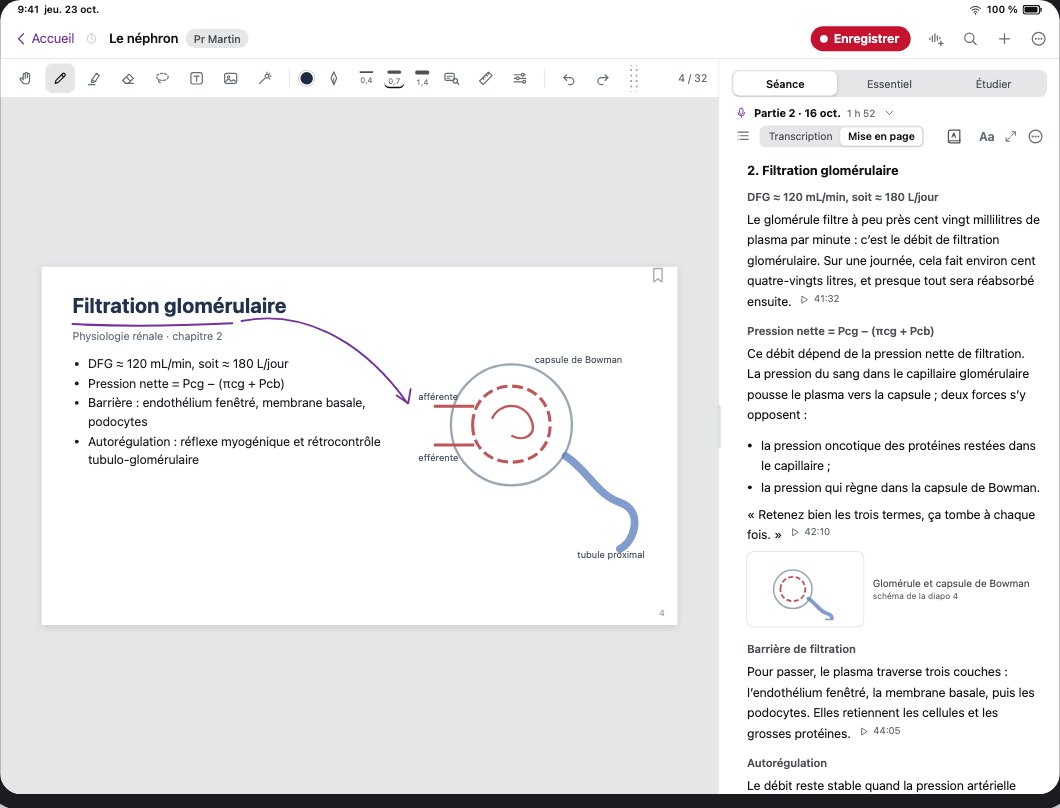
Task: Redo the last action
Action: [602, 79]
